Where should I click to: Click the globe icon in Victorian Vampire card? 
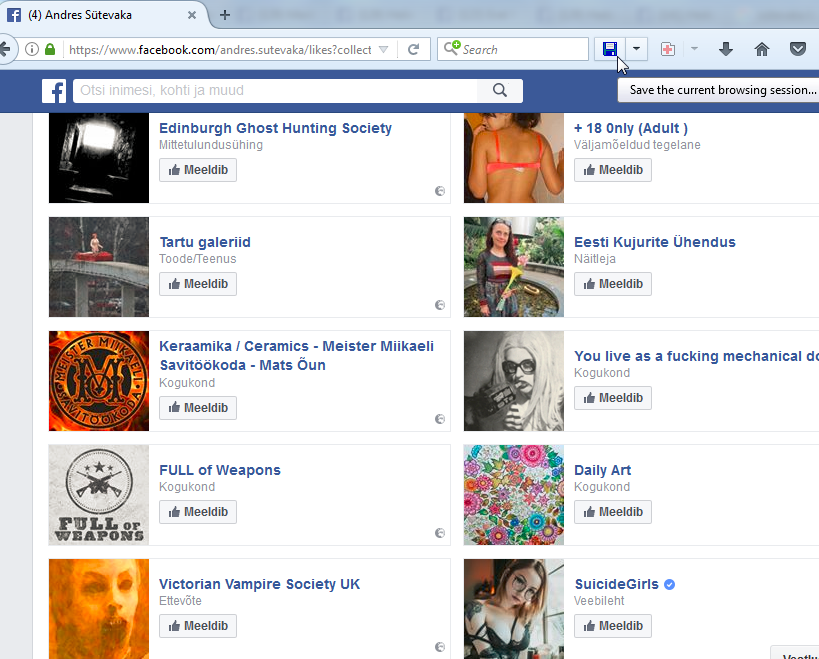[440, 647]
